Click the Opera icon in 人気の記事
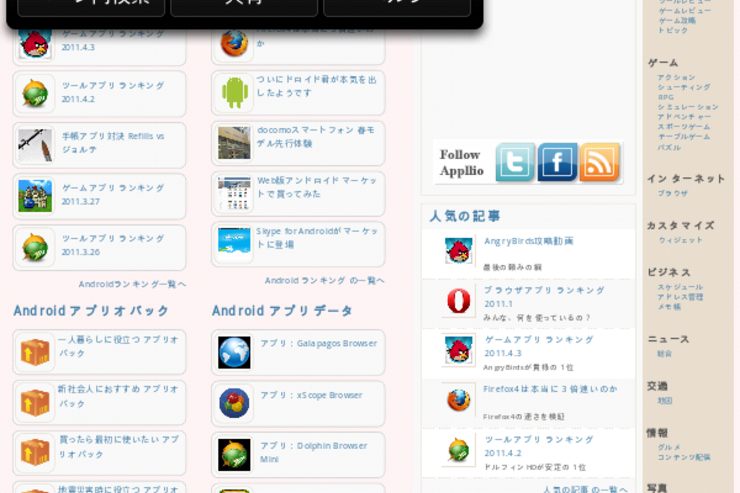Image resolution: width=740 pixels, height=493 pixels. 458,301
